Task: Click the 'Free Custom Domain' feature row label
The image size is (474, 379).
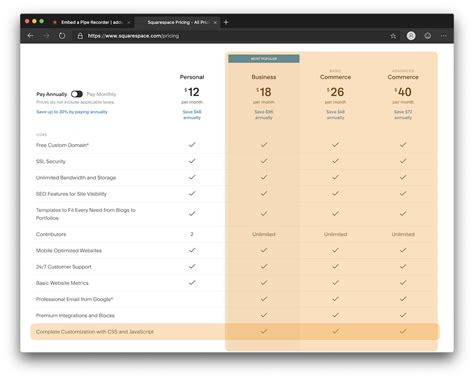Action: [62, 145]
